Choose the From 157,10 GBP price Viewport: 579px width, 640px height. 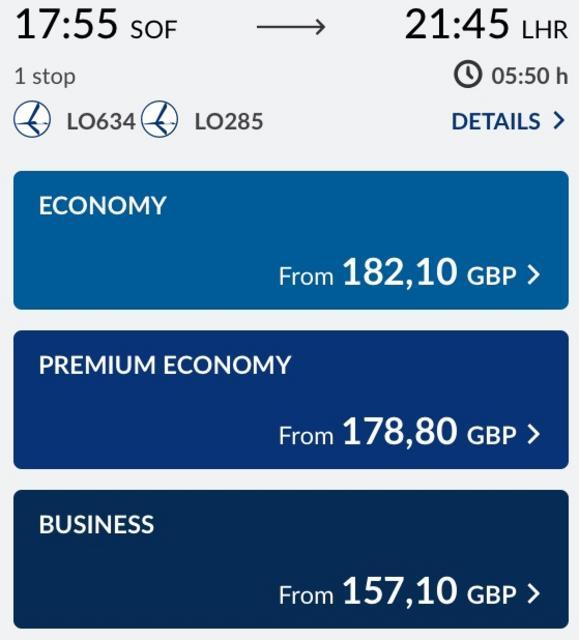(x=398, y=591)
